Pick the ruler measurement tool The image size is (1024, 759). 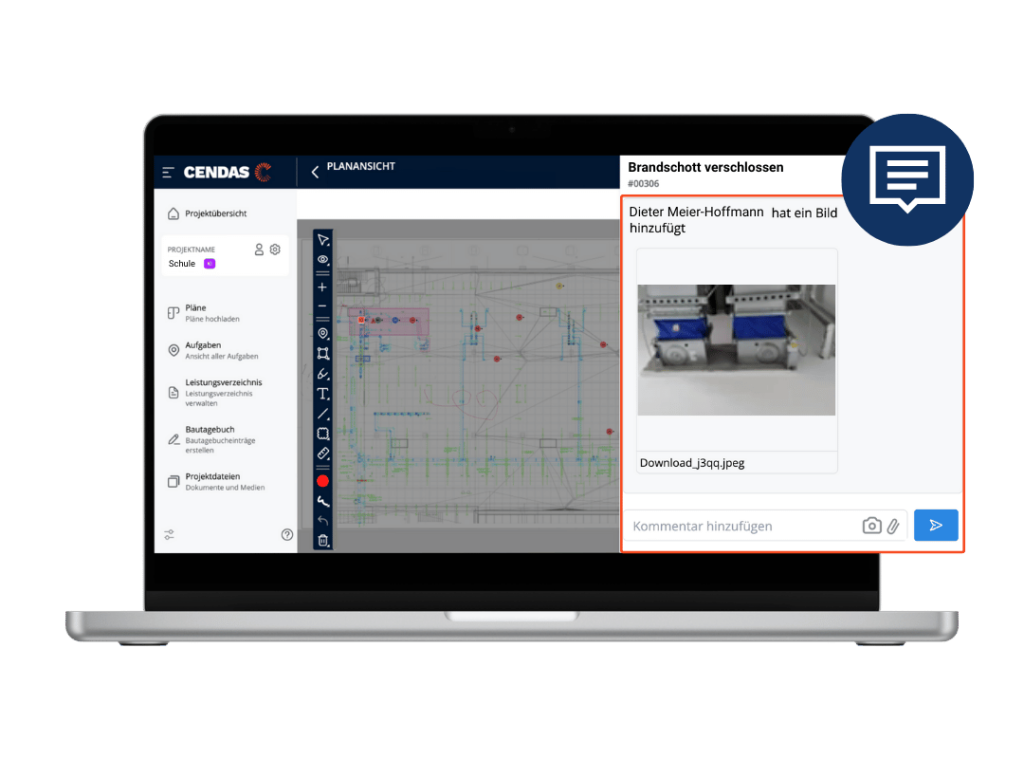pos(323,454)
